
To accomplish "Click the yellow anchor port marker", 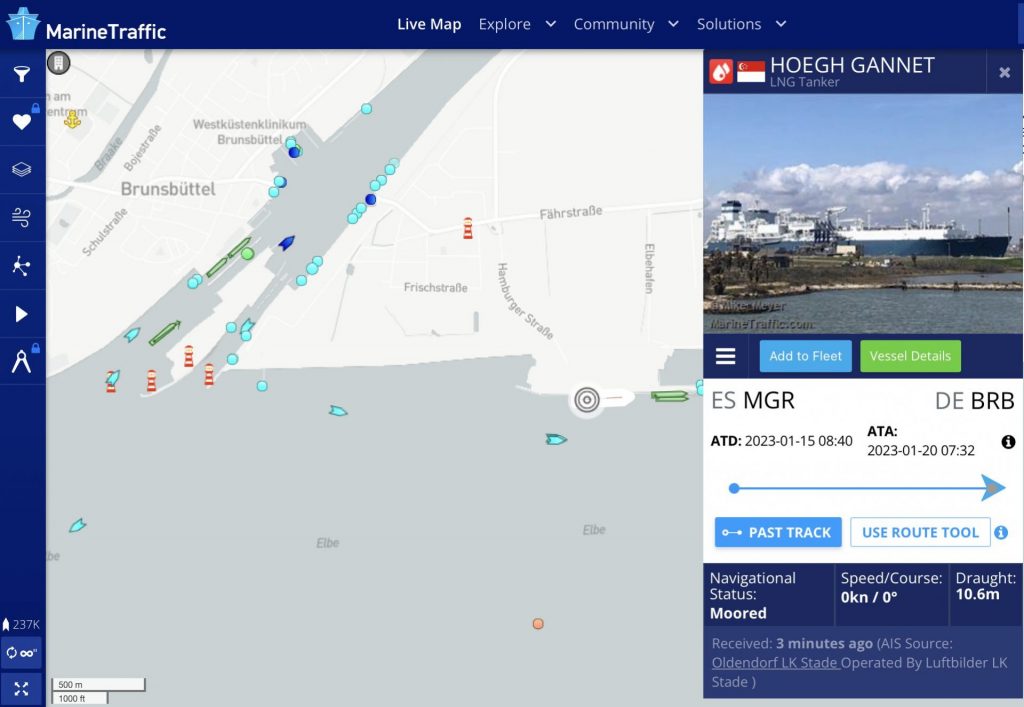I will click(72, 119).
